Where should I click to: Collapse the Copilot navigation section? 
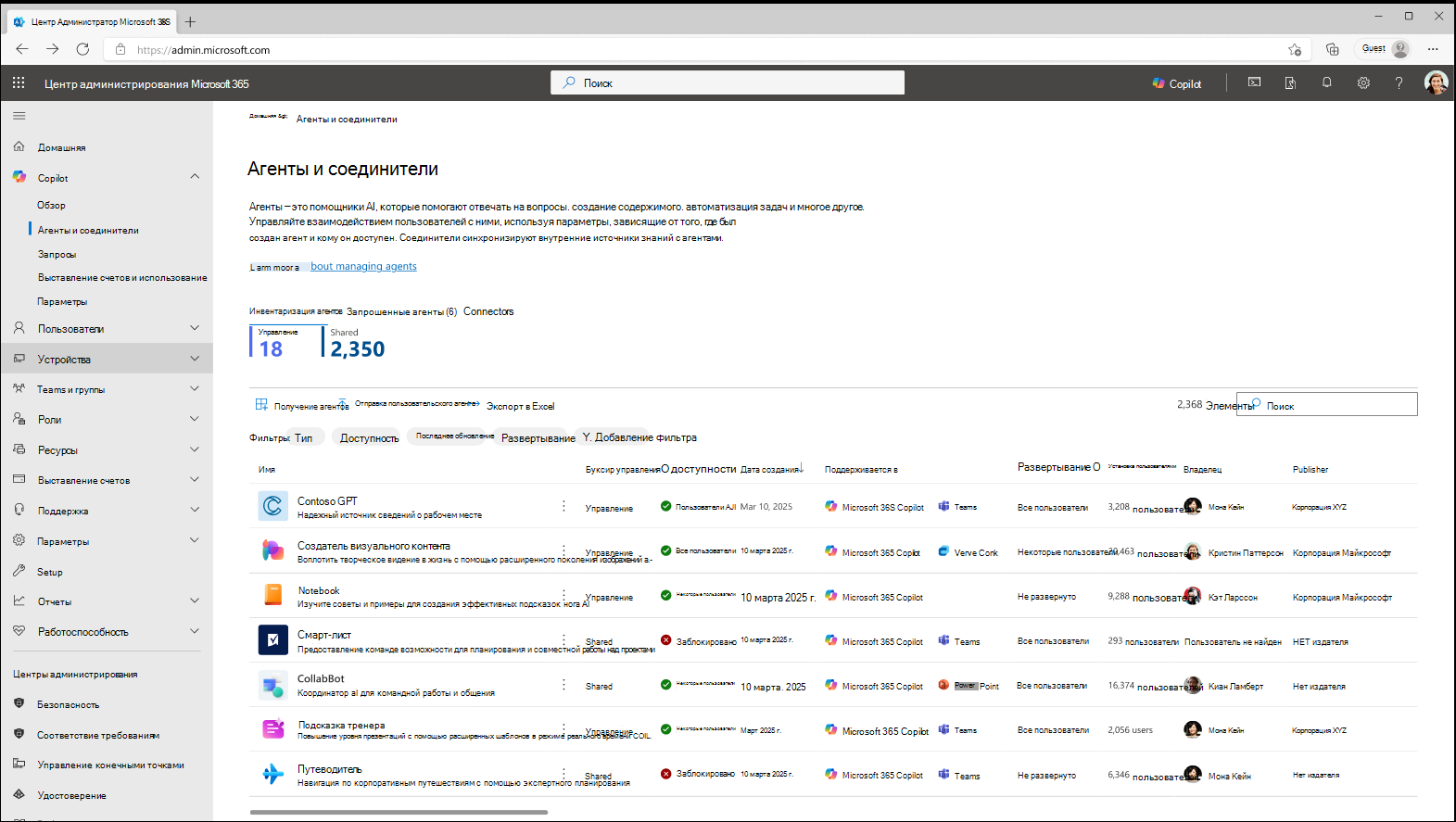(195, 176)
